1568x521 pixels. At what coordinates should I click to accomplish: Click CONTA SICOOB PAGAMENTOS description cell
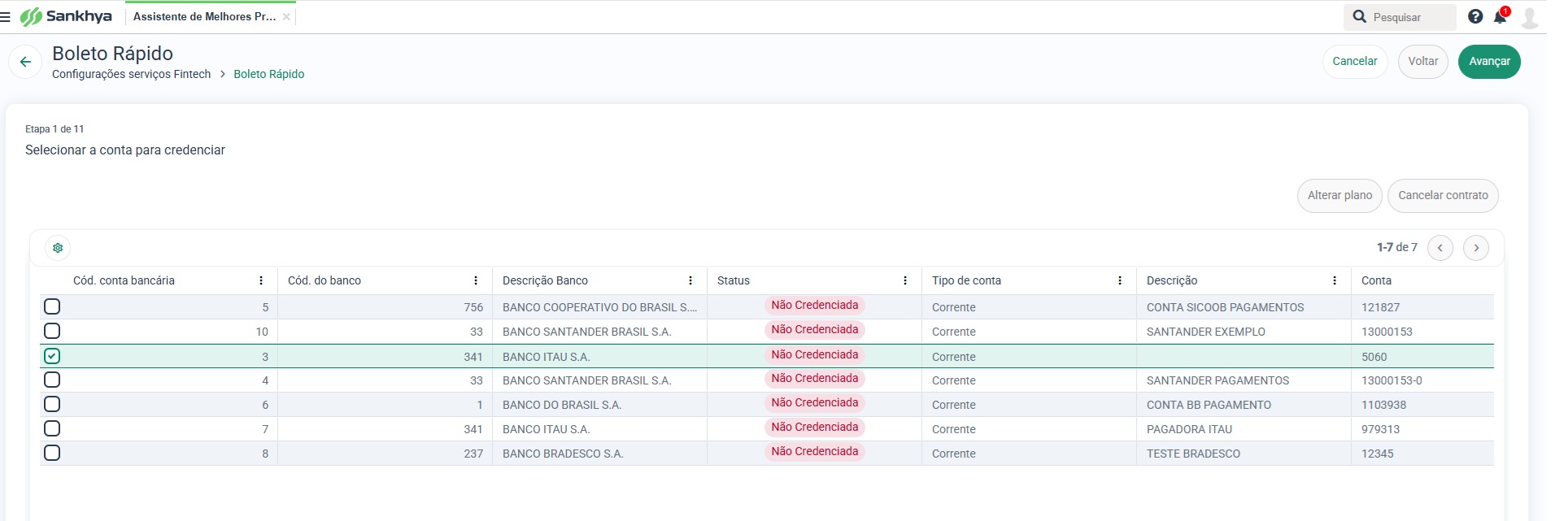[x=1244, y=307]
